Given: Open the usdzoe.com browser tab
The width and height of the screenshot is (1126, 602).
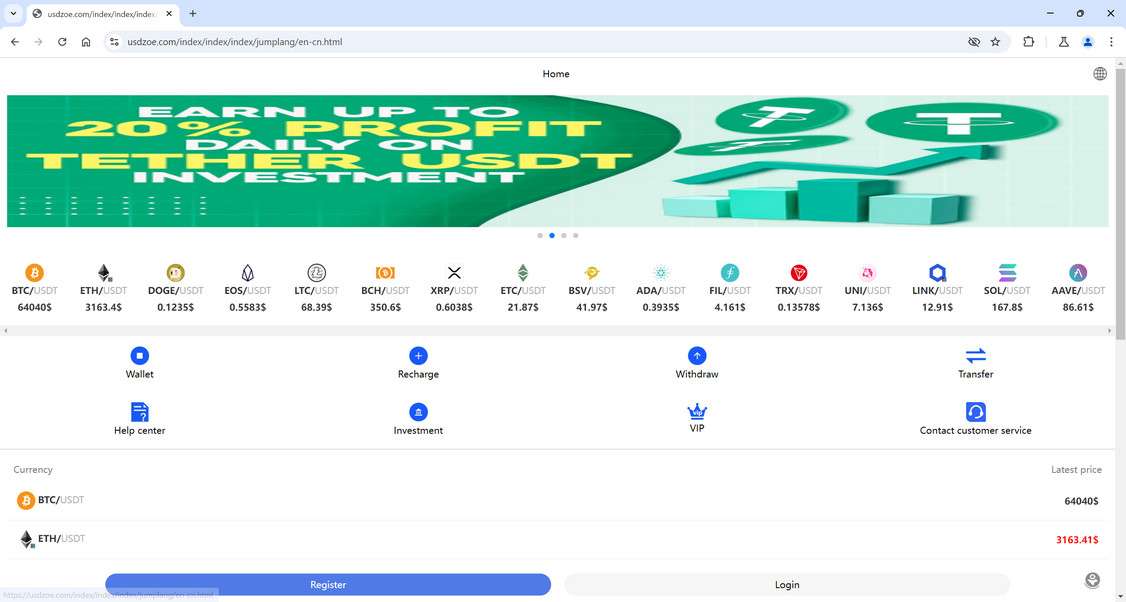Looking at the screenshot, I should click(95, 14).
